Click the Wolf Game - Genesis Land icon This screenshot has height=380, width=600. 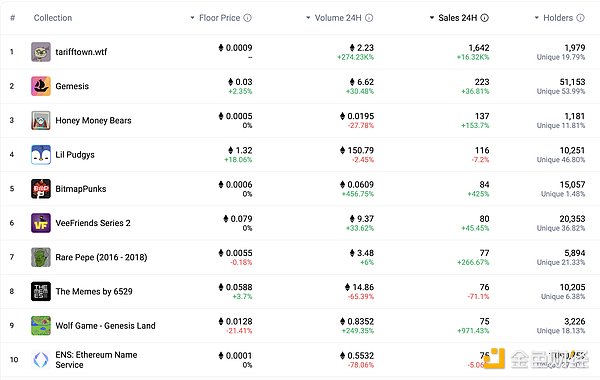point(41,326)
